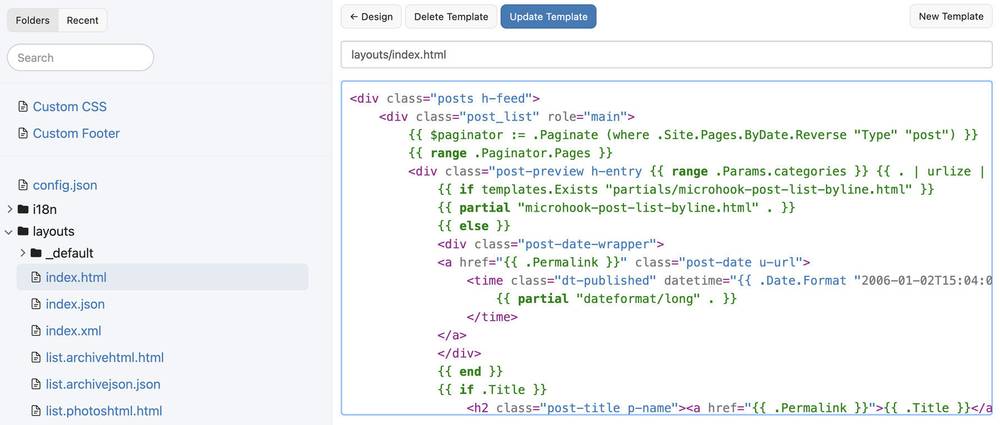
Task: Click the {{ if .Title }} code line
Action: pyautogui.click(x=492, y=389)
